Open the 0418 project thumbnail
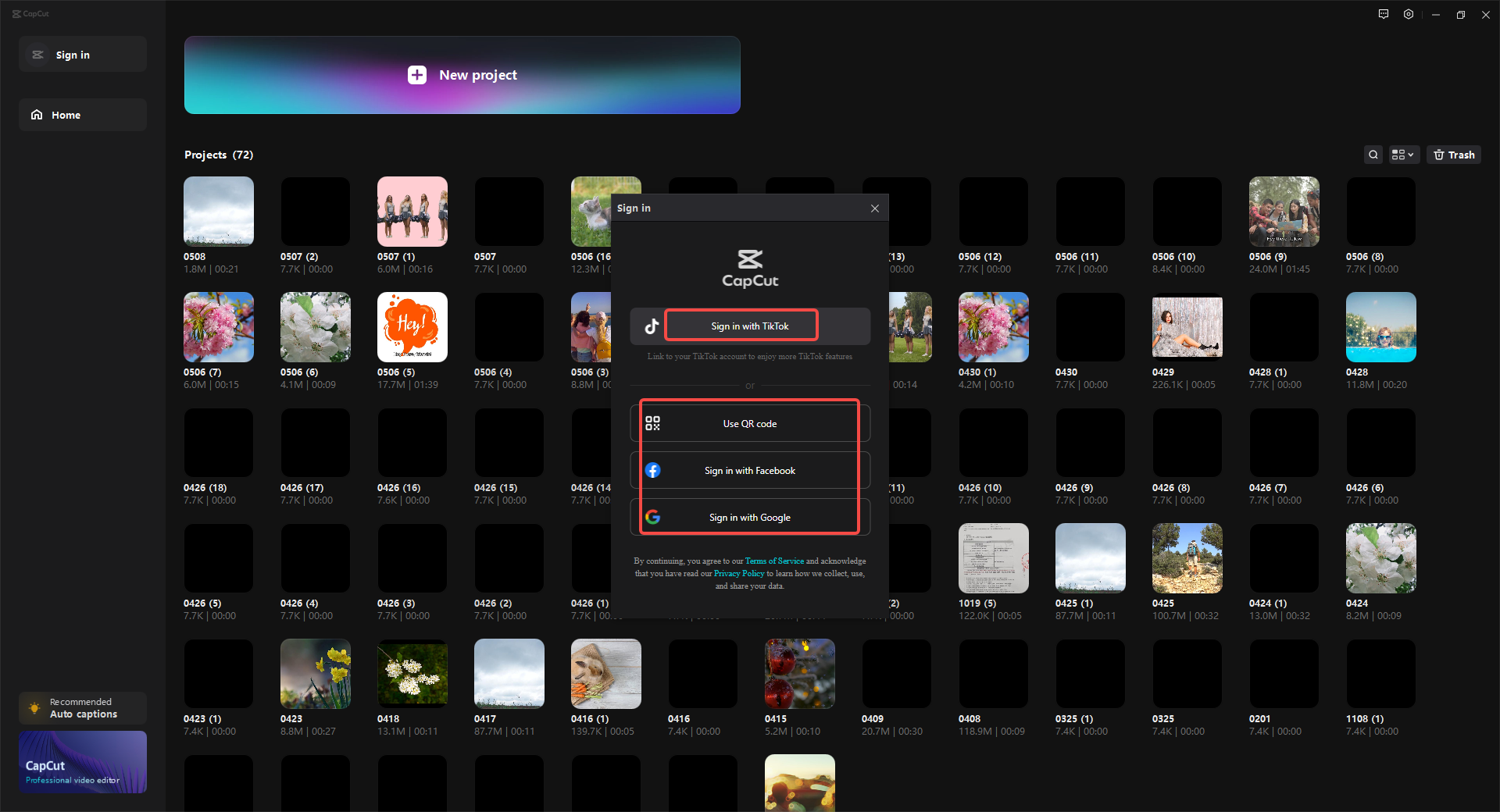1500x812 pixels. (412, 674)
